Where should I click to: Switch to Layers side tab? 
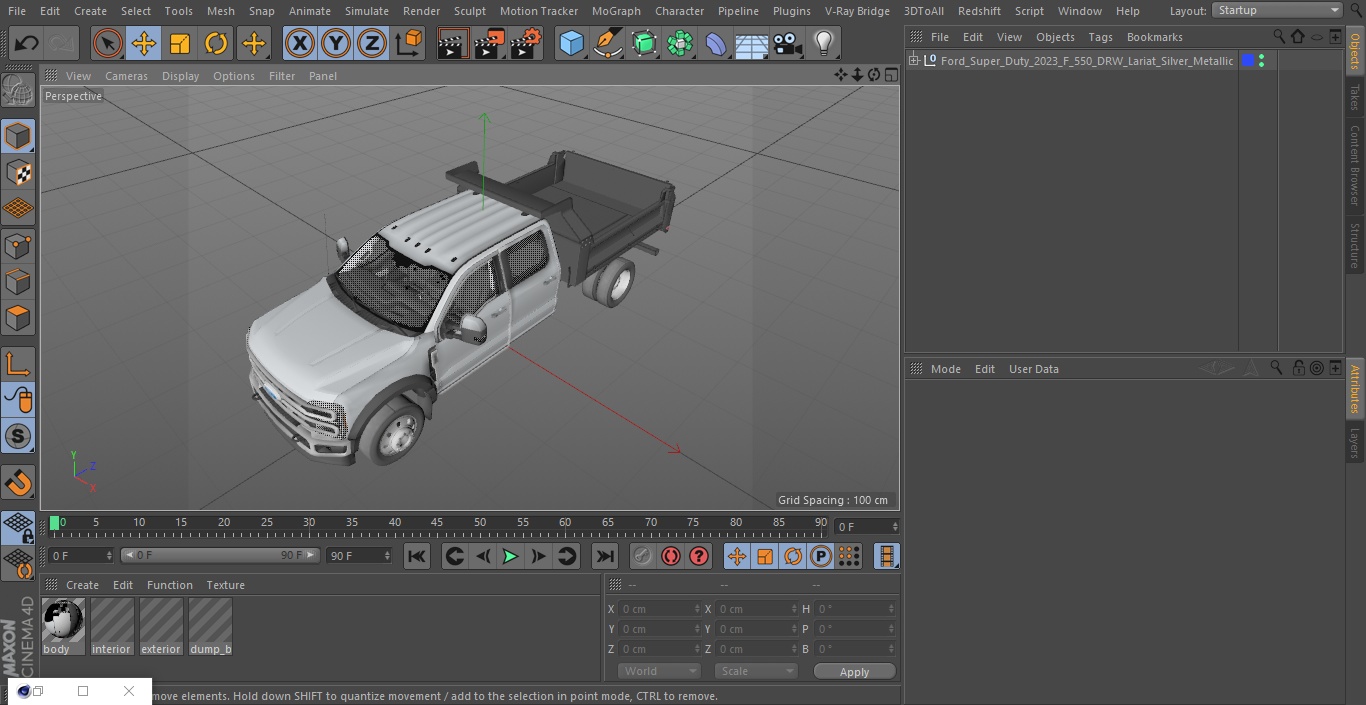pyautogui.click(x=1355, y=443)
